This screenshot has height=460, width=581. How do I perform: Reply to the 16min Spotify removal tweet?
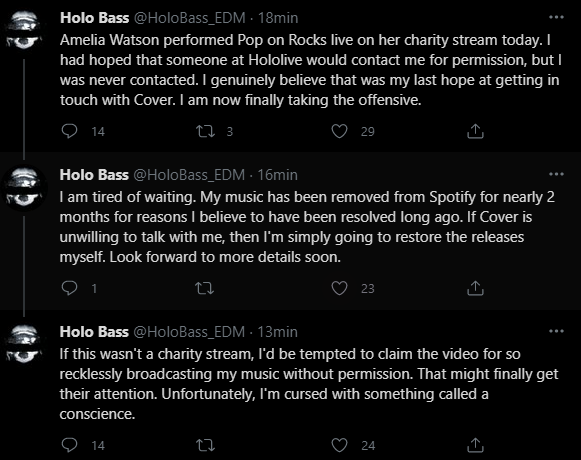click(x=69, y=288)
